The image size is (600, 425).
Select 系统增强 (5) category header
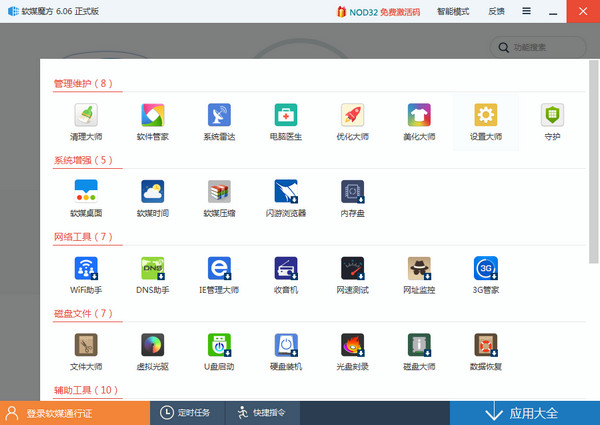coord(83,160)
